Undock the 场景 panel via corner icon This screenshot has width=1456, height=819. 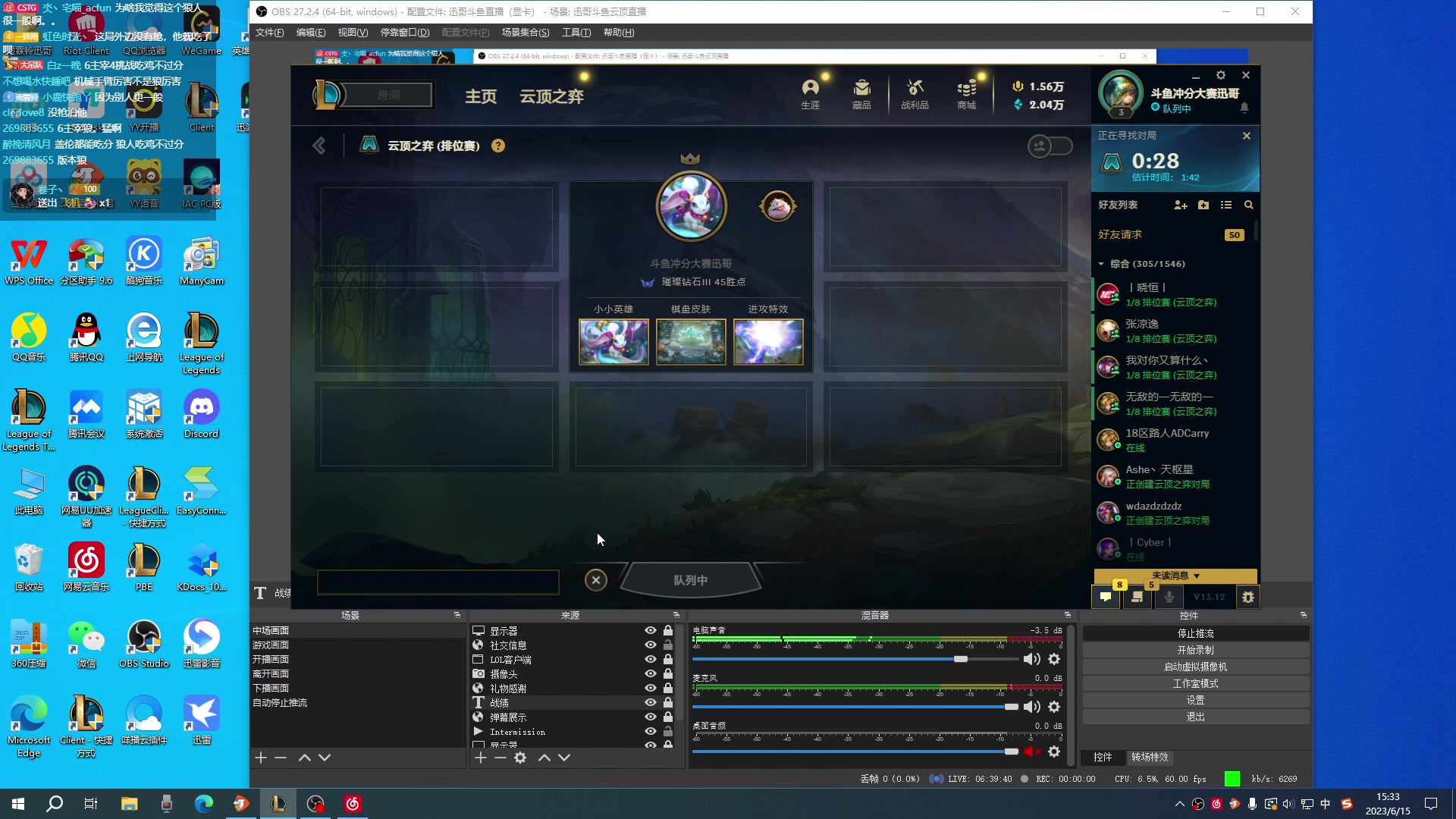pyautogui.click(x=457, y=615)
